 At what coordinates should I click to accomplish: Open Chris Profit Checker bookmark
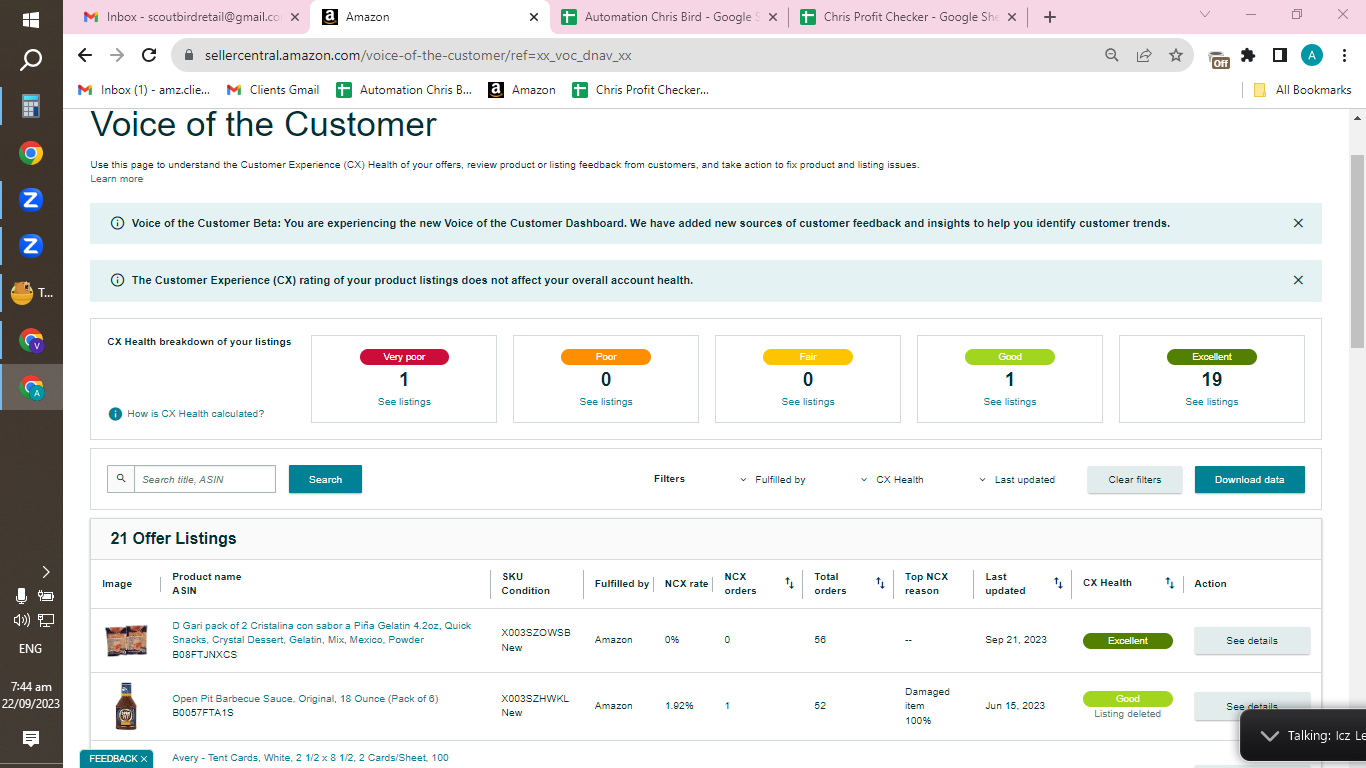[x=640, y=90]
